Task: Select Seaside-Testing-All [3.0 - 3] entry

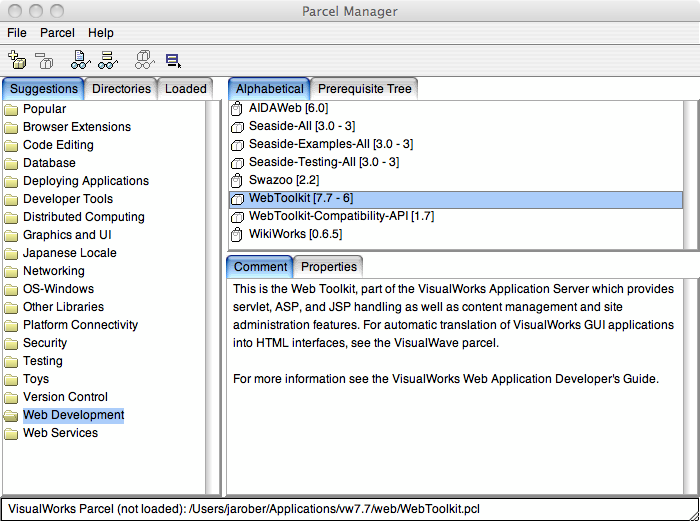Action: point(324,162)
